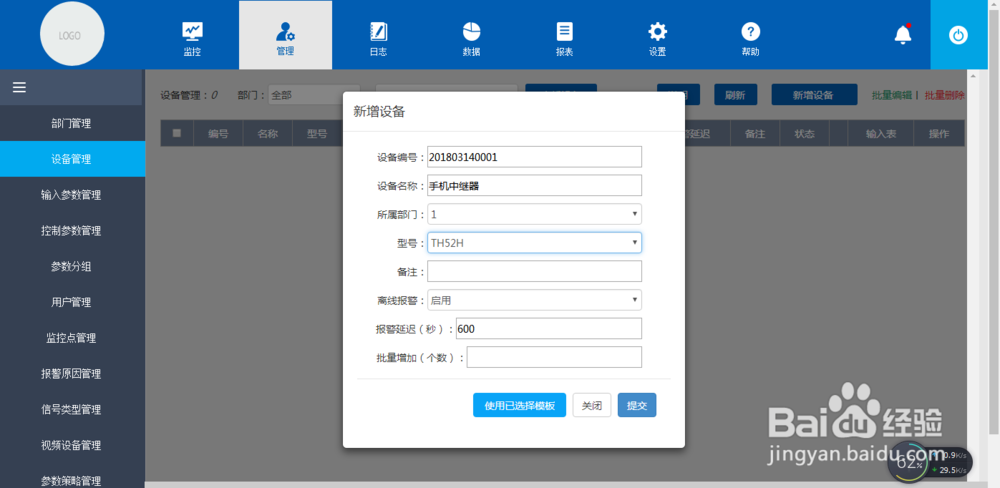This screenshot has width=1000, height=488.
Task: Open 用户管理 in the sidebar
Action: pos(71,302)
